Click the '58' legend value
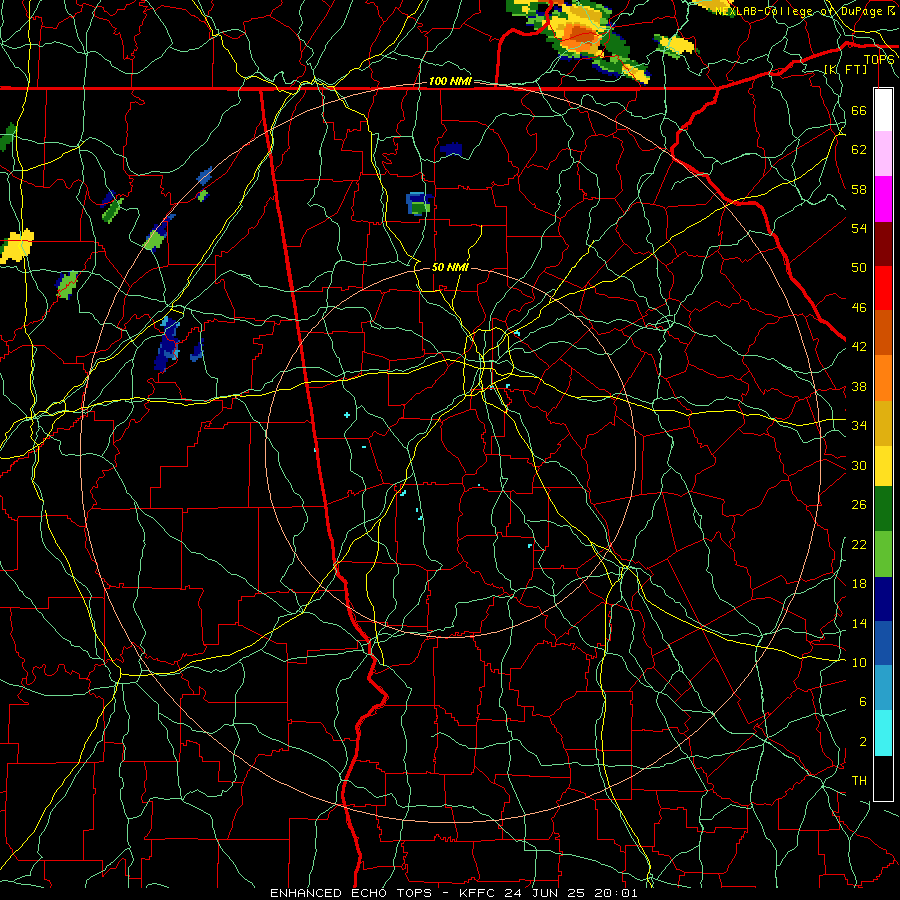The width and height of the screenshot is (900, 900). (859, 189)
